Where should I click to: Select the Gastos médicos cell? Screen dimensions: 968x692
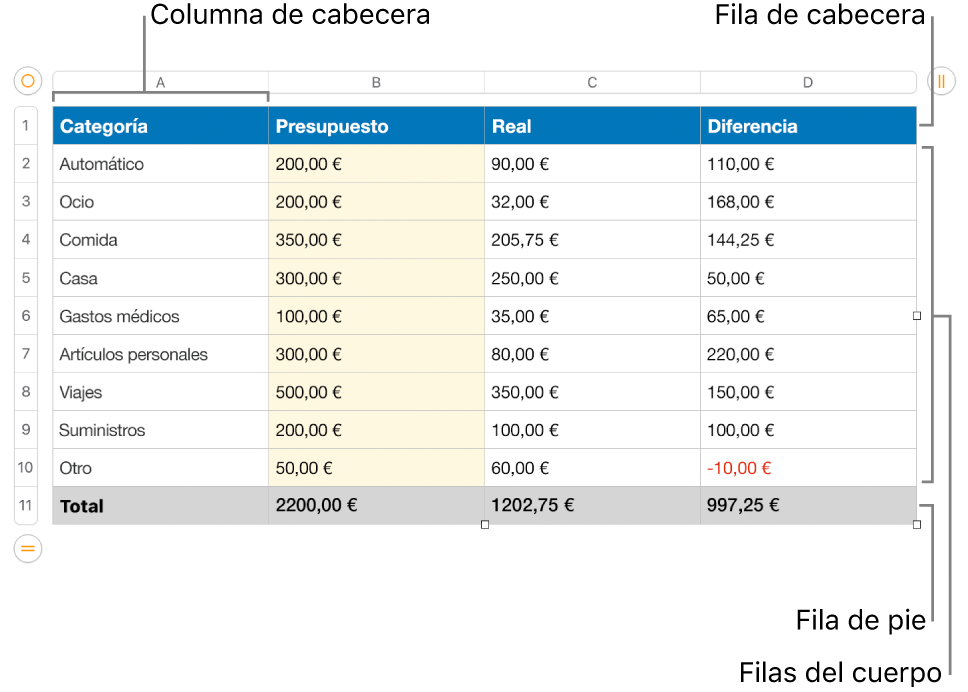coord(161,316)
